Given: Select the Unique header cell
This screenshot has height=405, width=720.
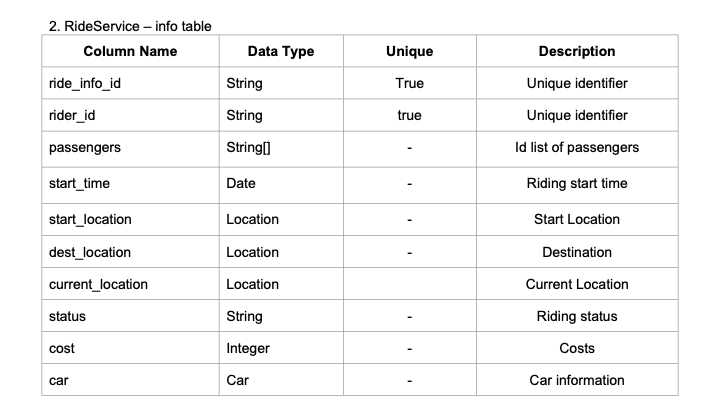Looking at the screenshot, I should pos(410,51).
